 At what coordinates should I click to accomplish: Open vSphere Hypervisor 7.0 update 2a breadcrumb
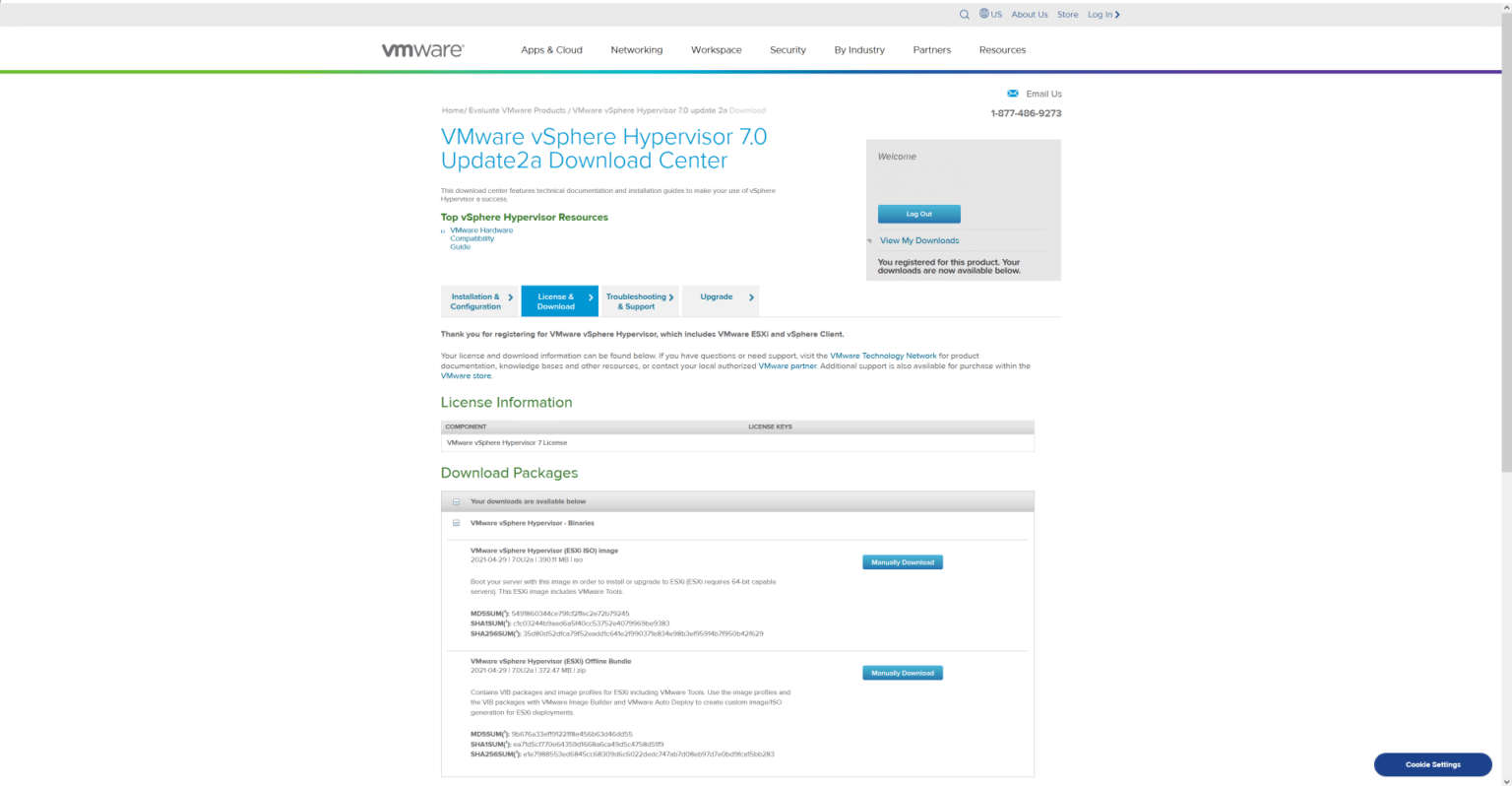(650, 110)
